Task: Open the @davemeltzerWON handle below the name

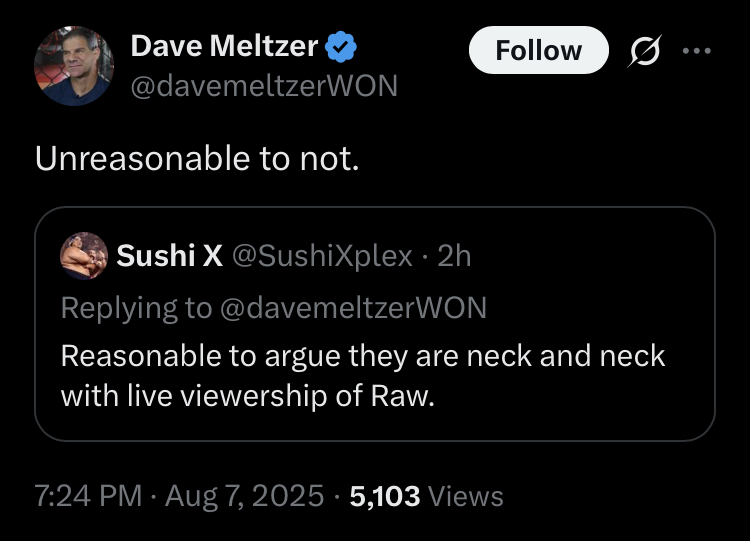Action: tap(264, 87)
